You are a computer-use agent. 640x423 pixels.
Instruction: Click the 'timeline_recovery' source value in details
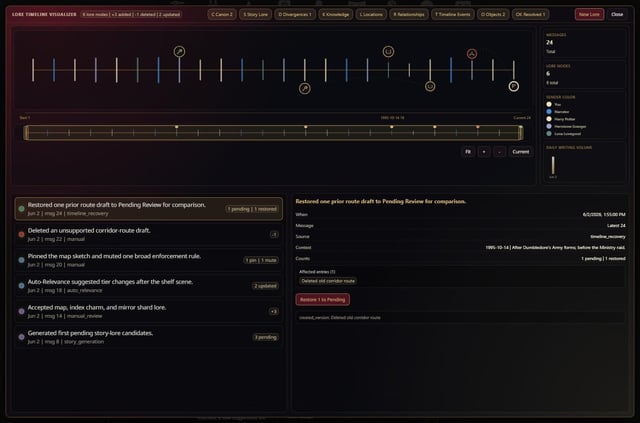pyautogui.click(x=608, y=236)
